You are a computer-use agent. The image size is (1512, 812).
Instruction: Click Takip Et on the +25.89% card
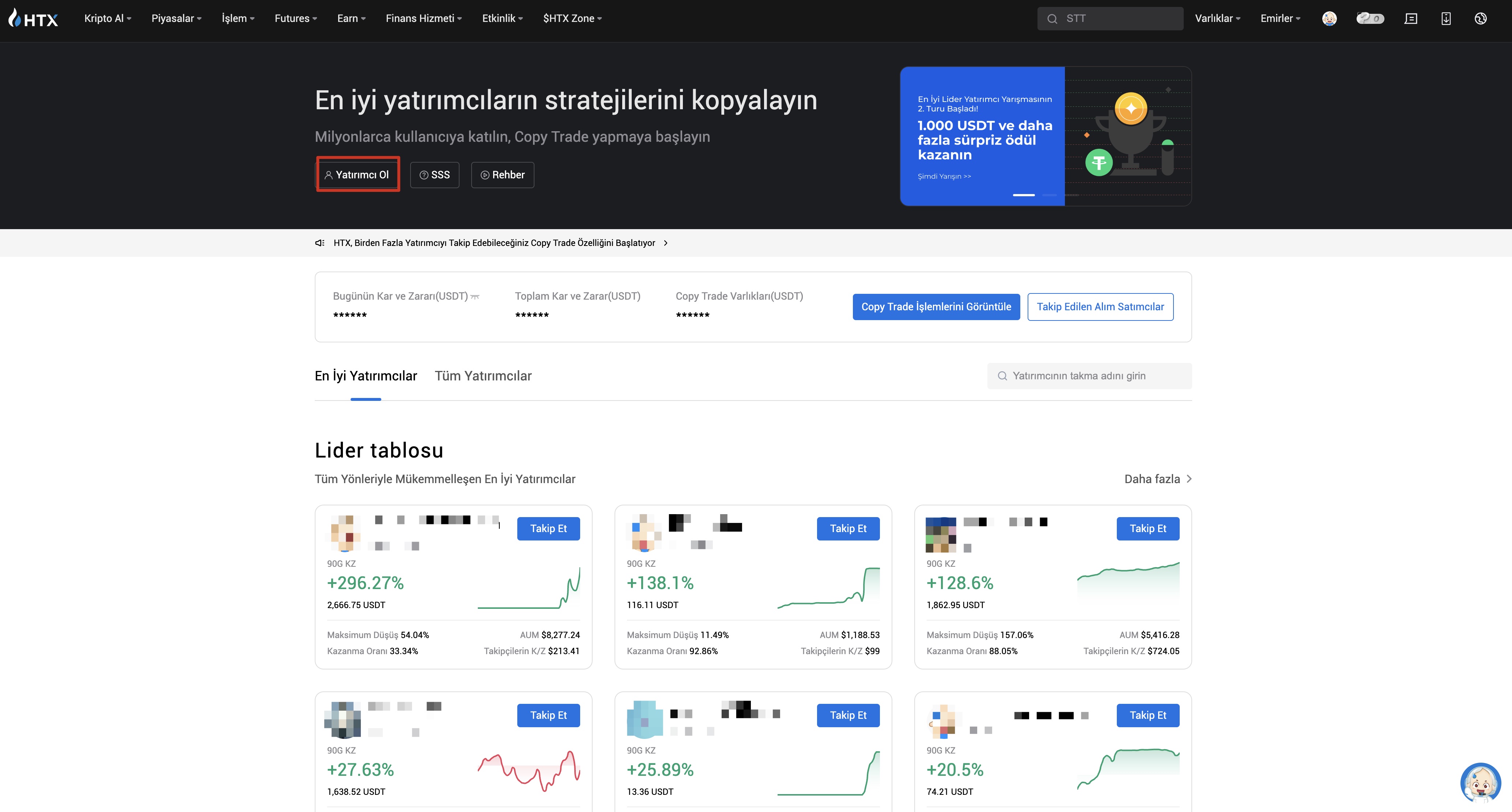click(x=848, y=715)
